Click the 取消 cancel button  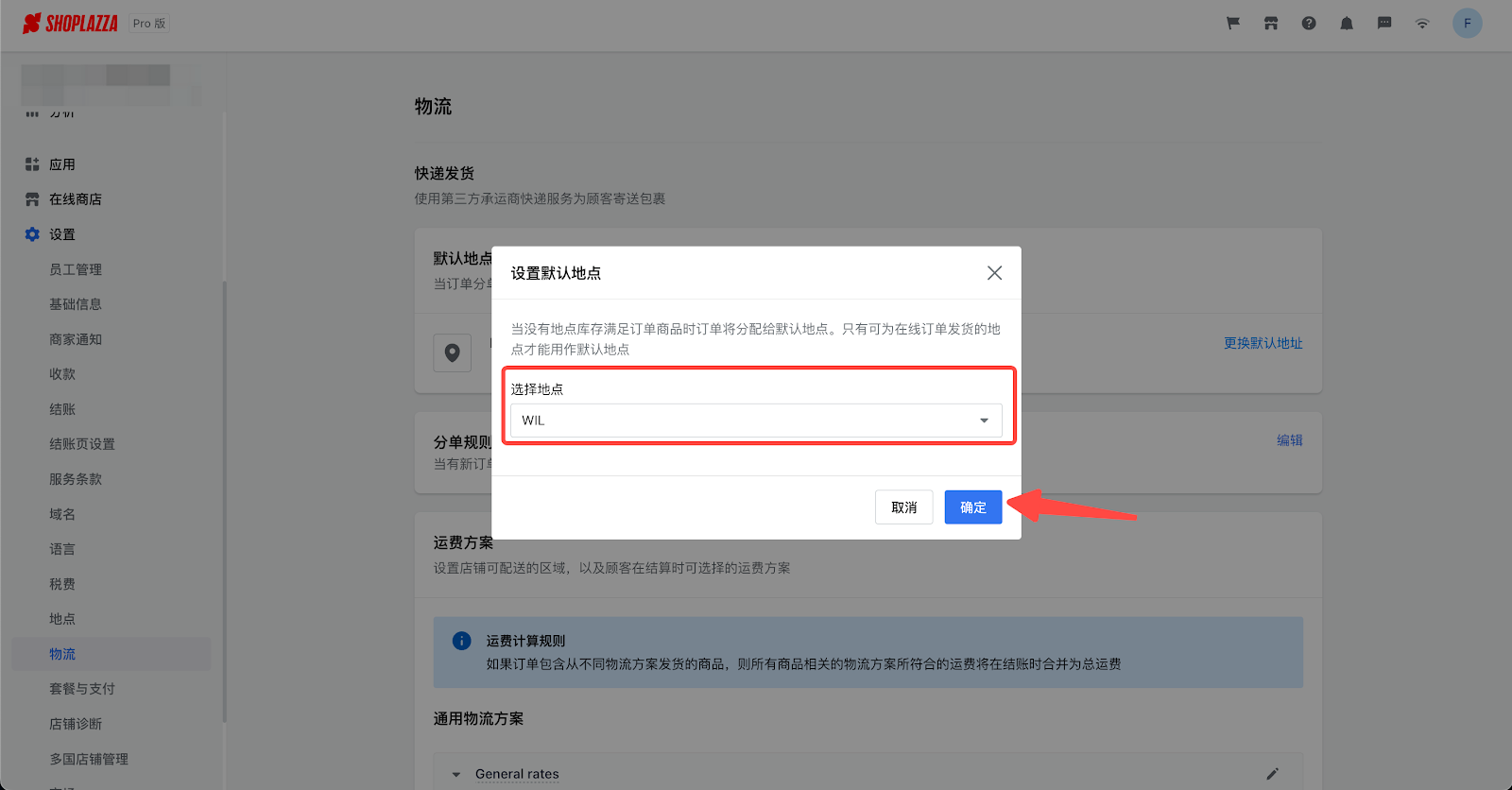point(904,507)
